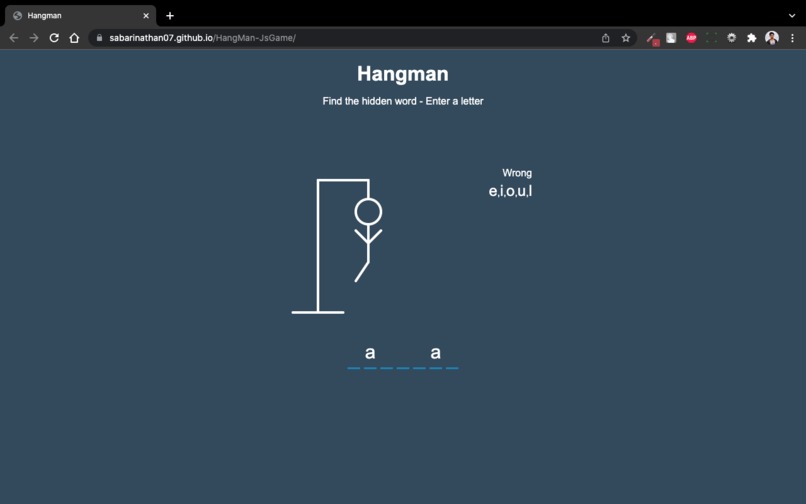Click the second revealed letter 'a'
This screenshot has width=806, height=504.
click(x=435, y=353)
